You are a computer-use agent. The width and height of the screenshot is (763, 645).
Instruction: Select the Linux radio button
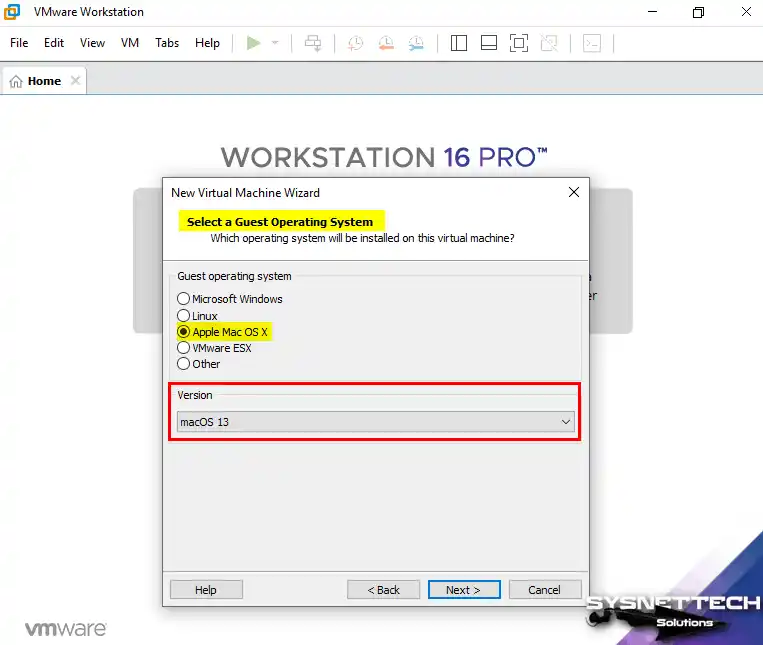click(x=183, y=316)
